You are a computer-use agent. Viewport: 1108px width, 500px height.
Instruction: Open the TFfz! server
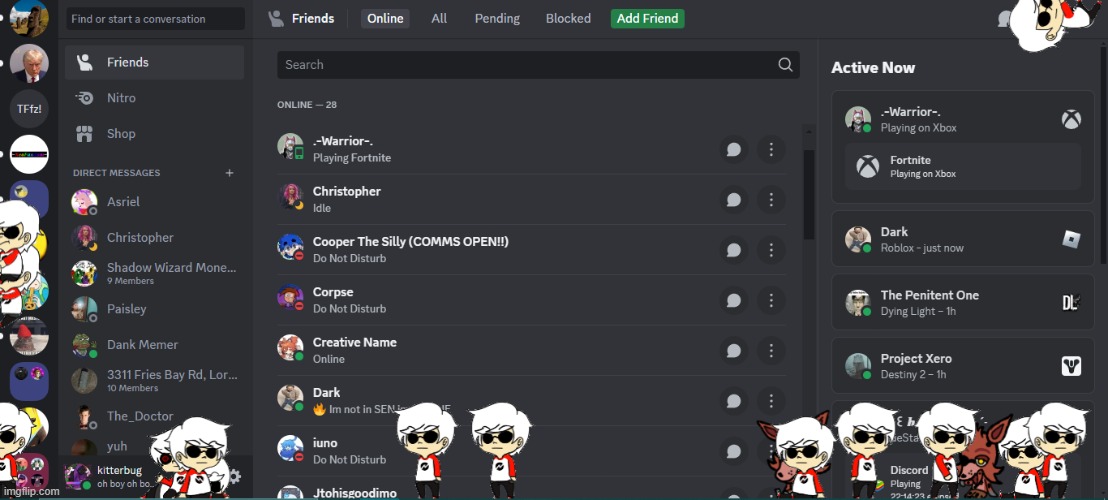tap(29, 109)
